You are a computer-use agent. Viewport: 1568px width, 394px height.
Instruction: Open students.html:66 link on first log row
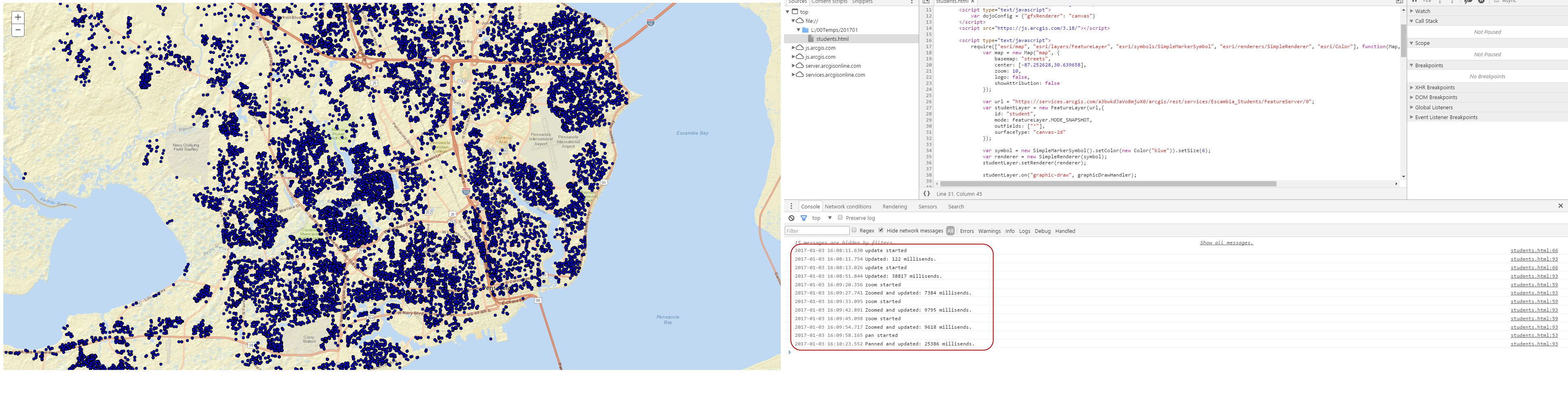click(x=1534, y=250)
